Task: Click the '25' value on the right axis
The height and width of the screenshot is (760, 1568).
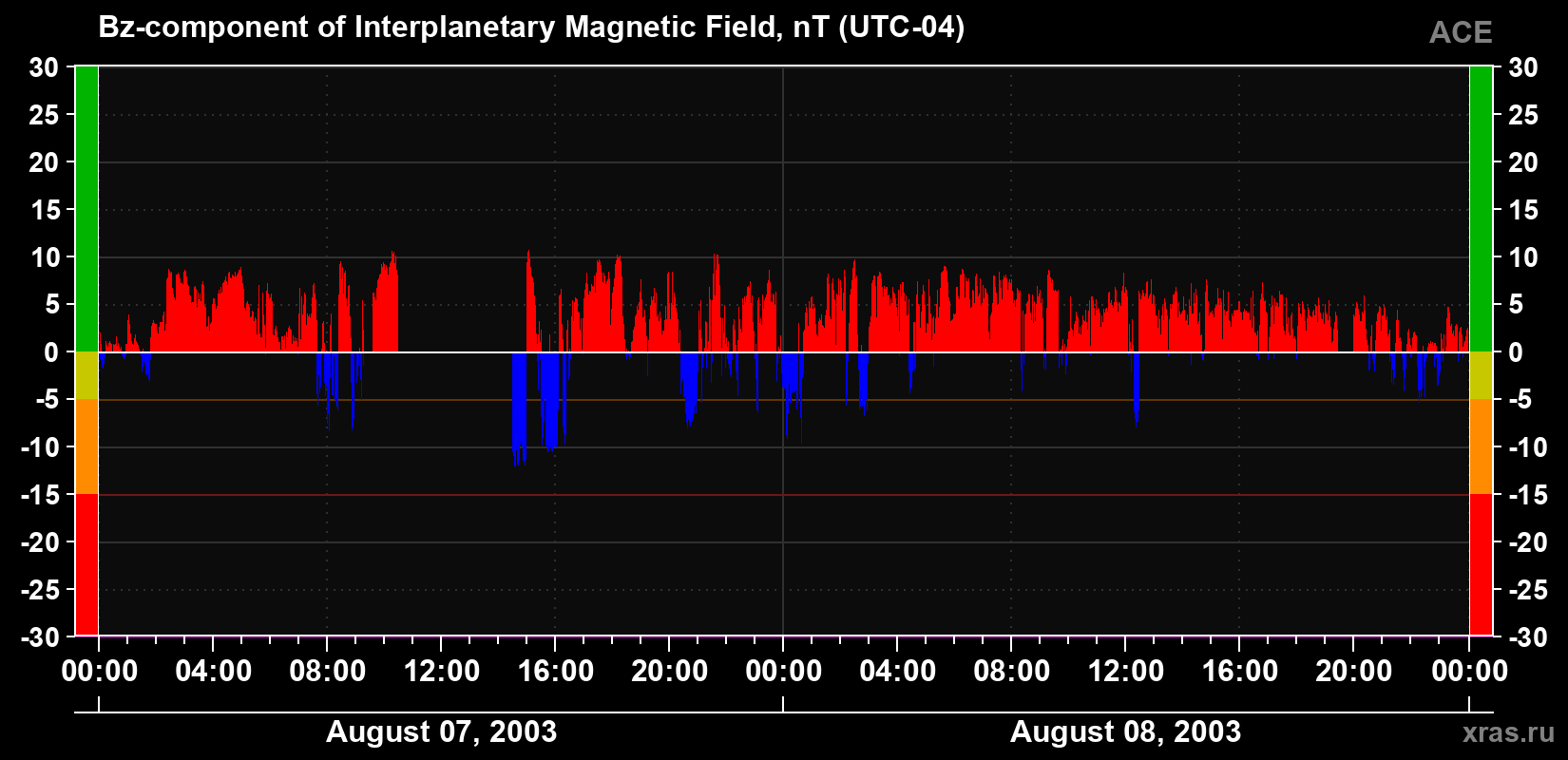Action: pos(1522,115)
